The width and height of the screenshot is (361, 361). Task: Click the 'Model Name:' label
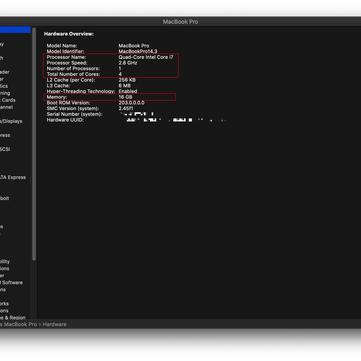coord(62,46)
